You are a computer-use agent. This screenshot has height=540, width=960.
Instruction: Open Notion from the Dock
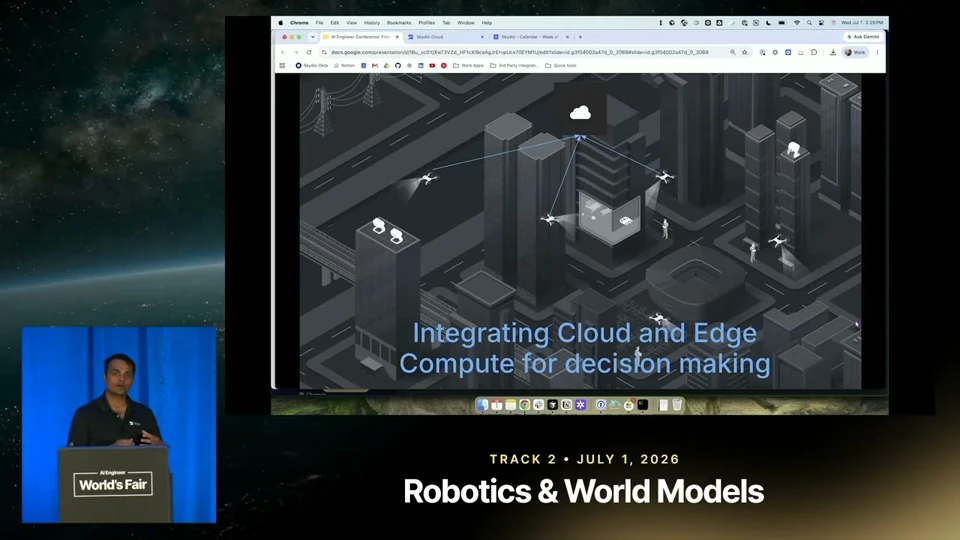(566, 405)
